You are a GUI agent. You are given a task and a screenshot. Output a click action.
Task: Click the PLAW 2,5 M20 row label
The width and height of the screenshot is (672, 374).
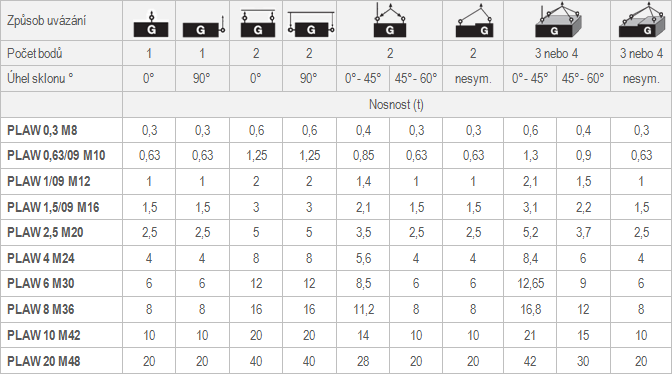[x=45, y=233]
